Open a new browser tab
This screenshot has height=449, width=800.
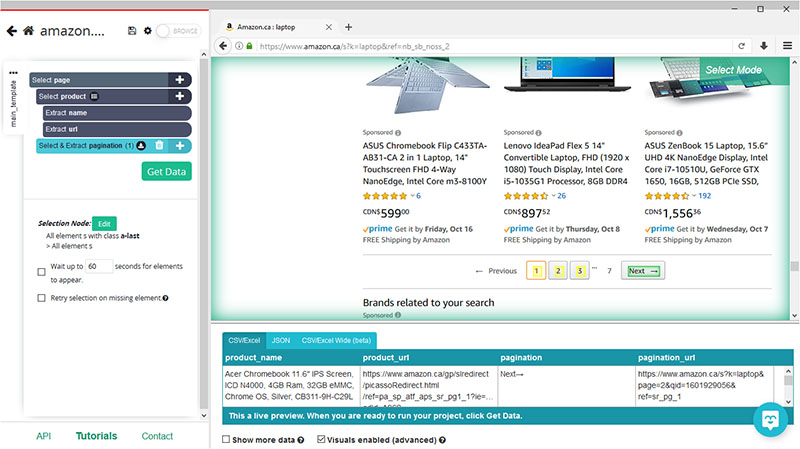point(348,27)
